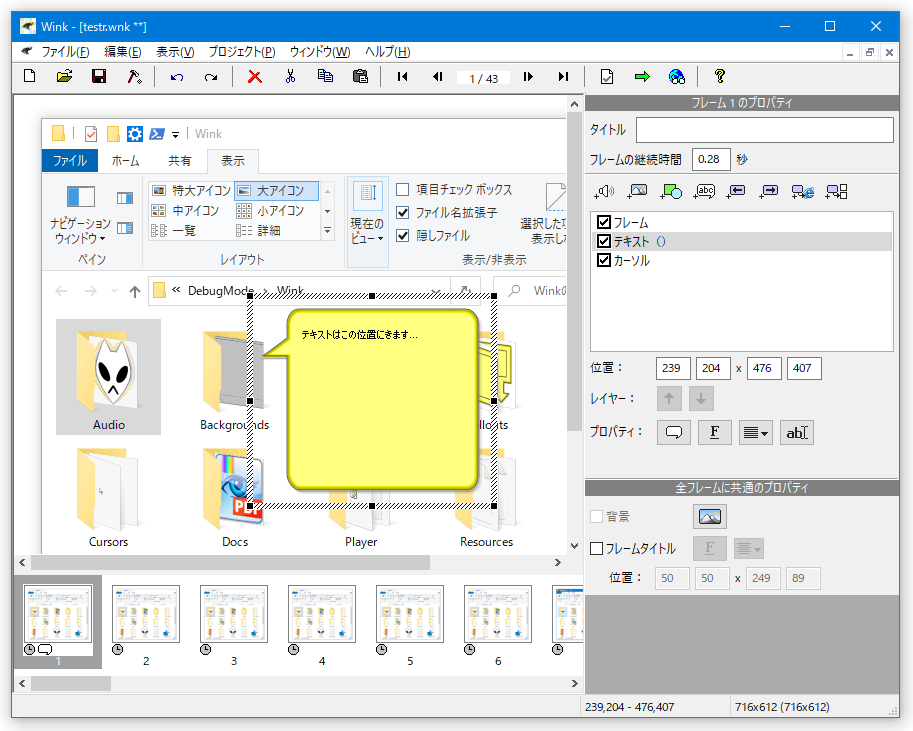
Task: Select frame thumbnail 4
Action: tap(321, 614)
